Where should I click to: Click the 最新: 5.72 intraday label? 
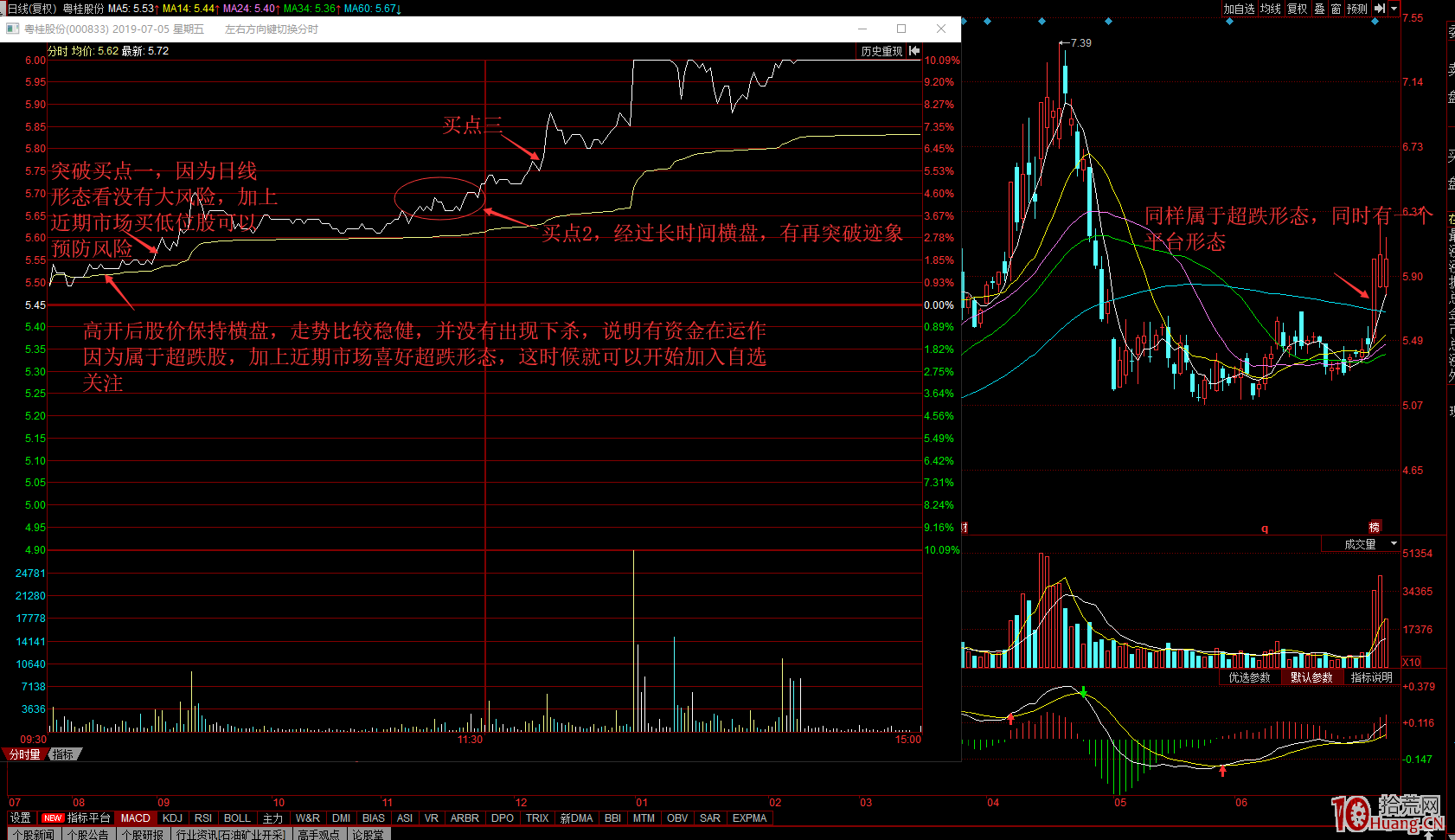tap(145, 51)
